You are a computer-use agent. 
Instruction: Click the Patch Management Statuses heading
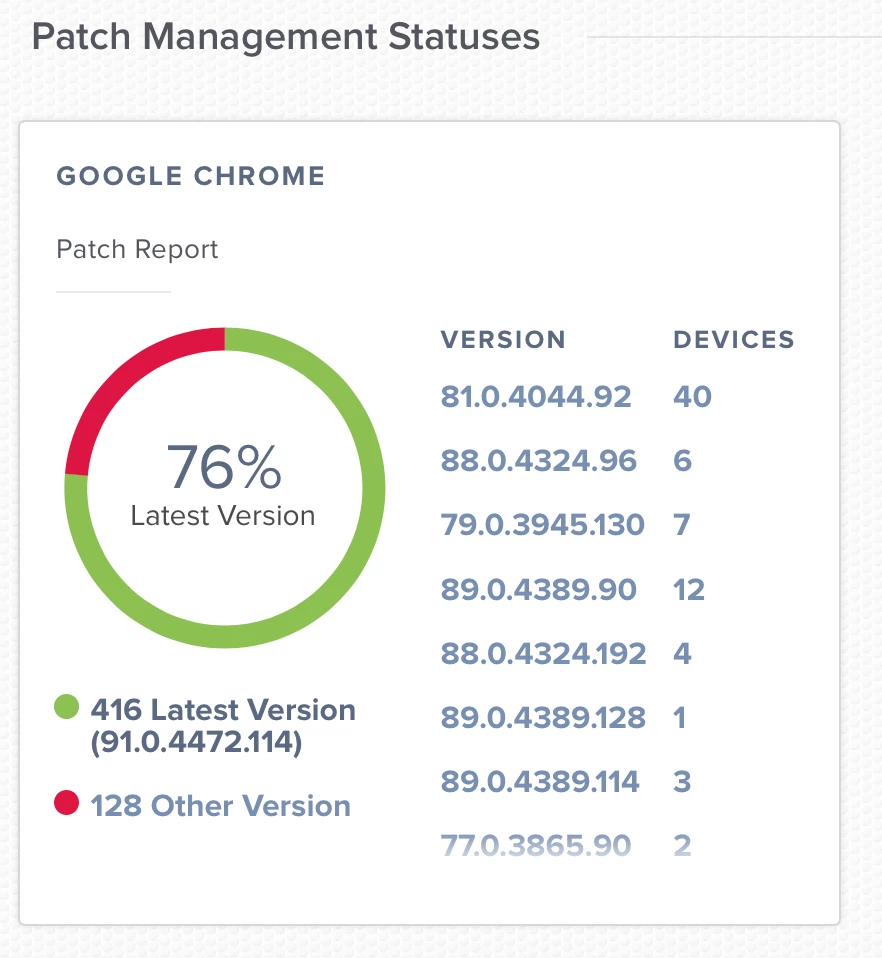[x=286, y=37]
